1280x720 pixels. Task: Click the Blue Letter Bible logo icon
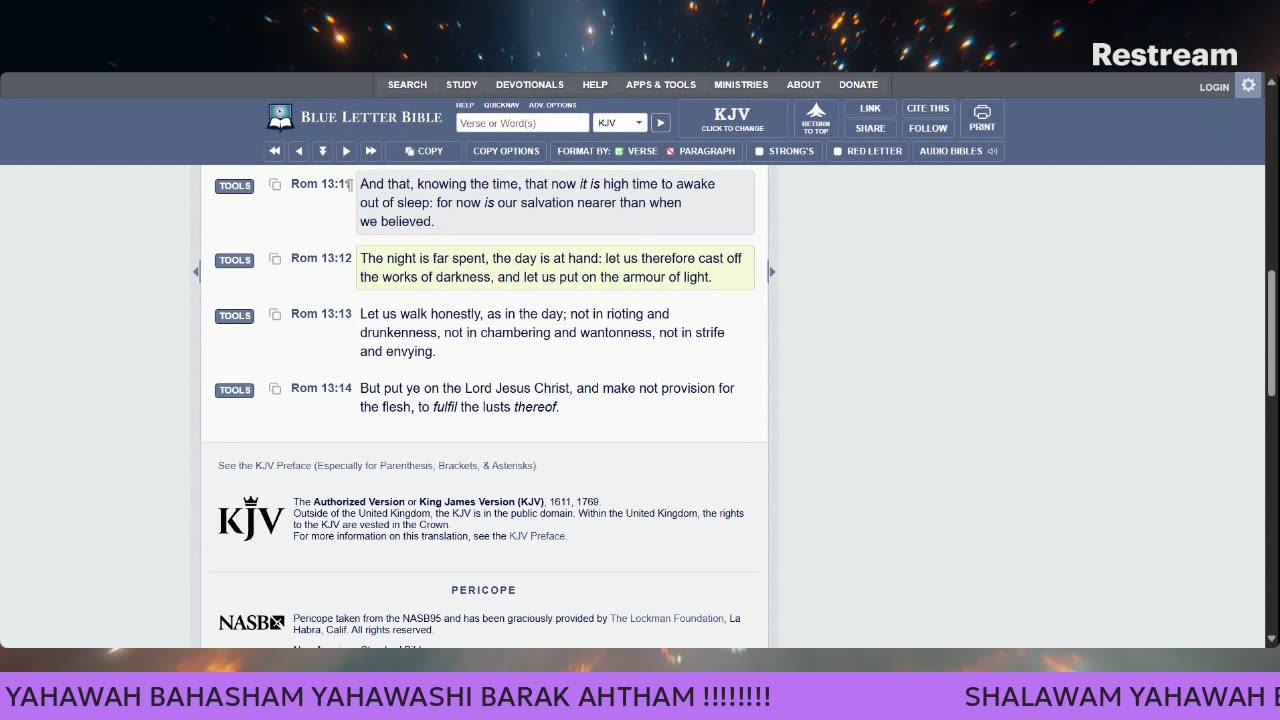coord(280,117)
